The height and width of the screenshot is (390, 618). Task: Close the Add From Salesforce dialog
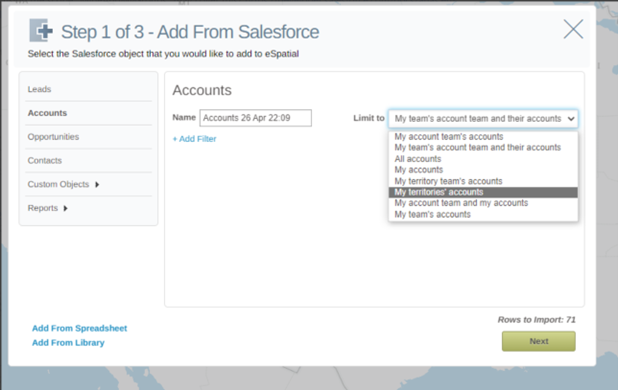(x=573, y=29)
